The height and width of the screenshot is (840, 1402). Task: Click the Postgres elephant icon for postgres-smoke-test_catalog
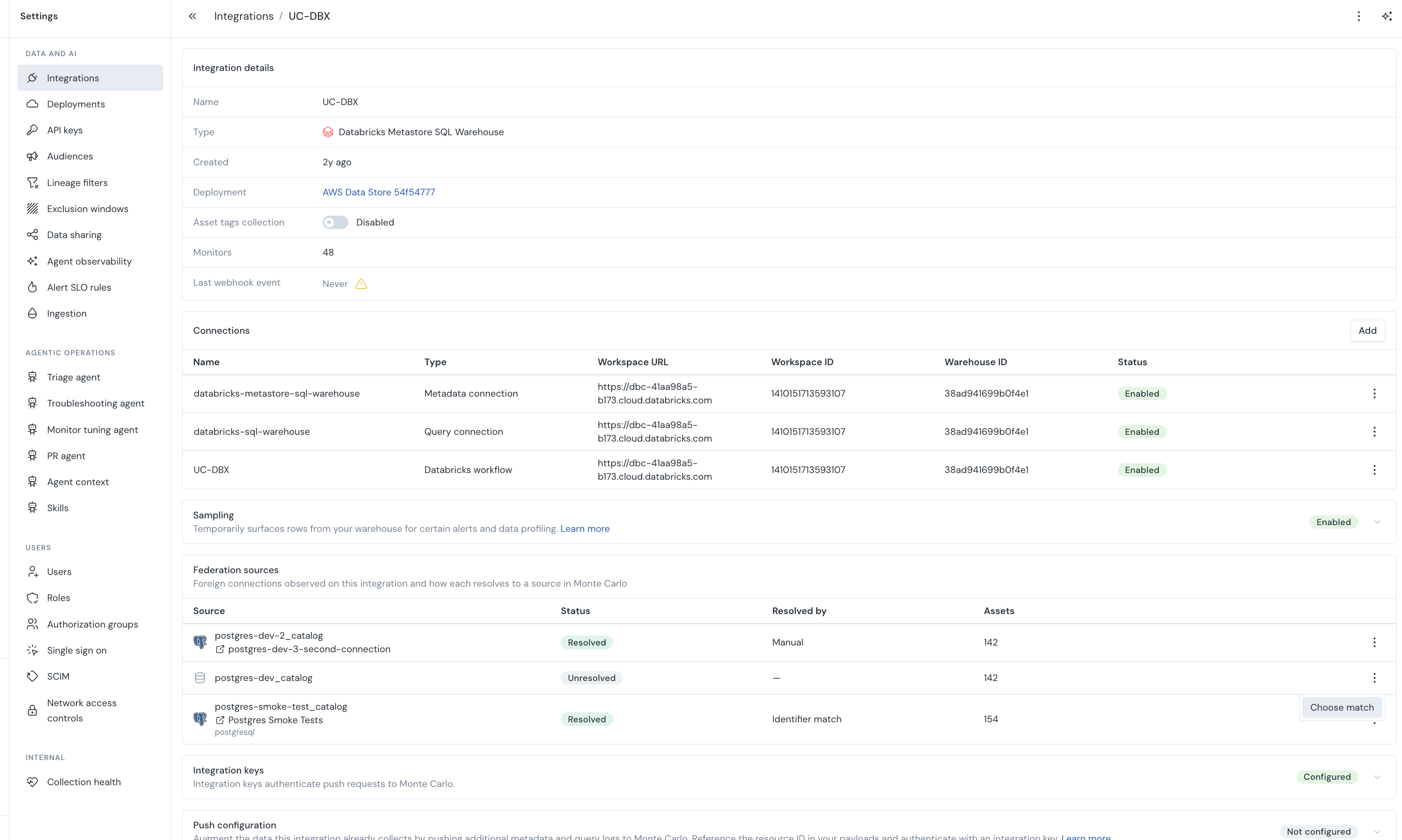coord(200,720)
